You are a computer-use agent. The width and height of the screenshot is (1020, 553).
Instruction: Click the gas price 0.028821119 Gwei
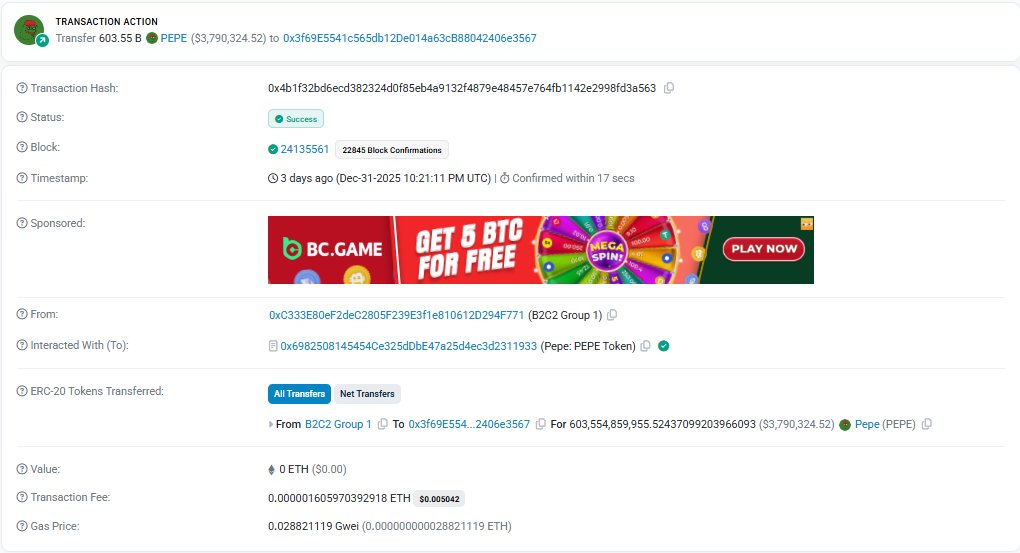(x=313, y=526)
